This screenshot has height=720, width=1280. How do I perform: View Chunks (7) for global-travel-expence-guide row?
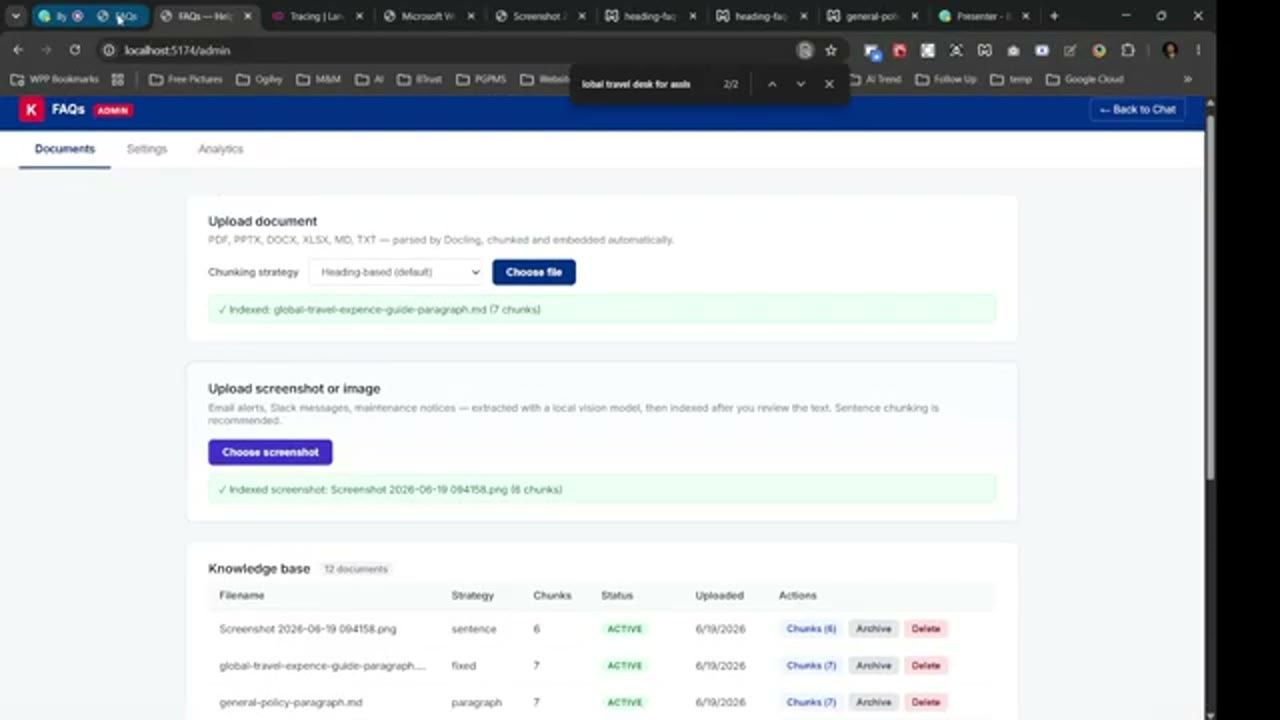[x=811, y=666]
